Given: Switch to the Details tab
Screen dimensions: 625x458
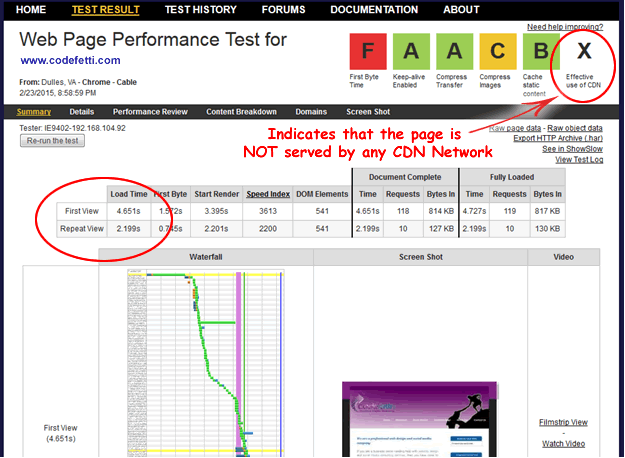Looking at the screenshot, I should click(x=82, y=112).
